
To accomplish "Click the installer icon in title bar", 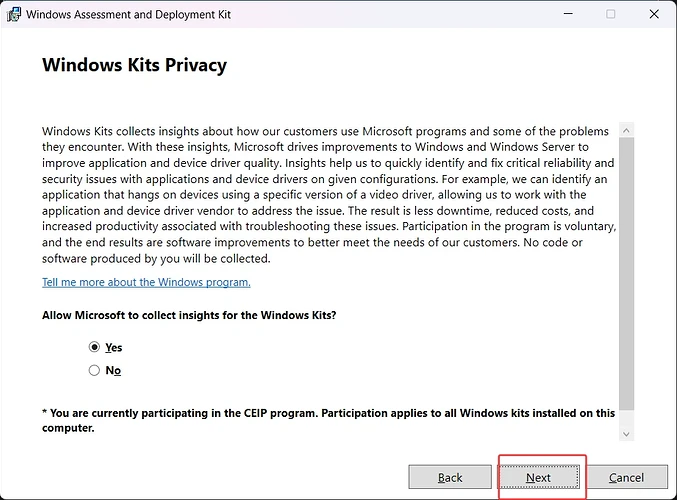I will coord(13,14).
